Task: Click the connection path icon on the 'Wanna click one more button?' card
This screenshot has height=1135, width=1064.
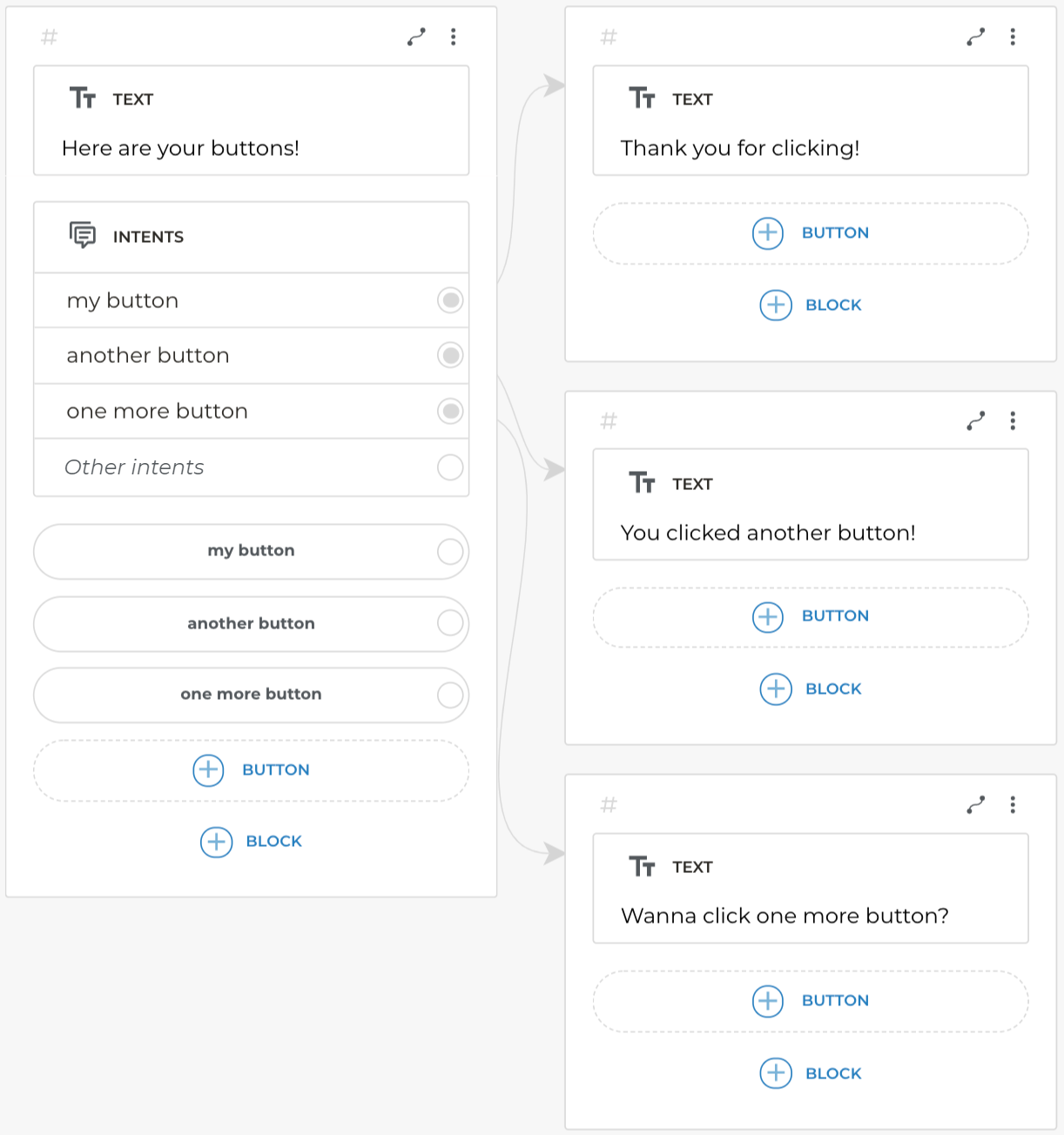Action: [x=976, y=805]
